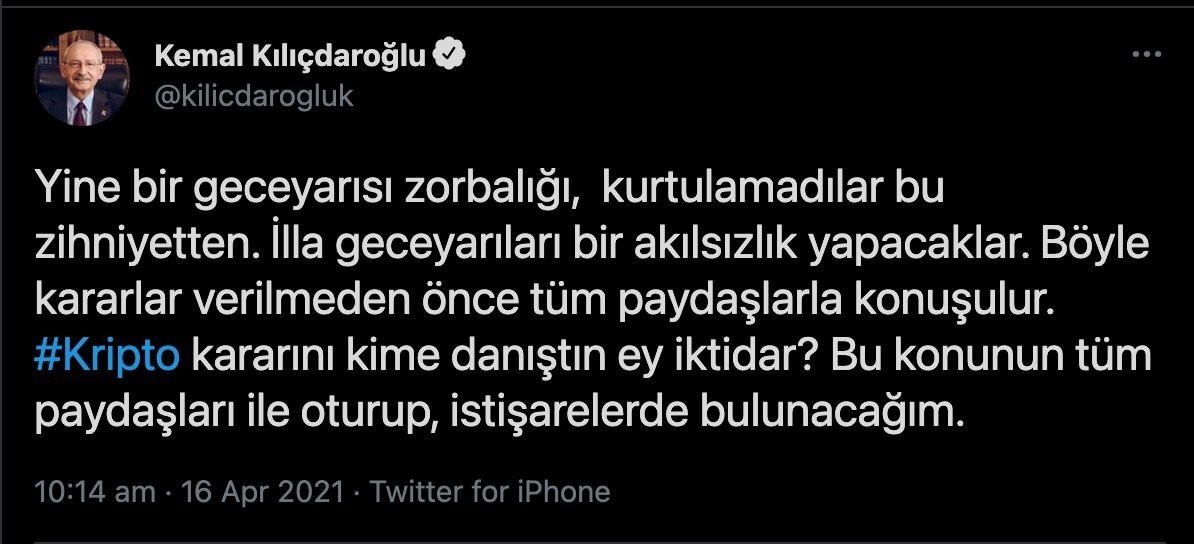The width and height of the screenshot is (1194, 544).
Task: Open the tweet's three-dot more menu
Action: [1146, 56]
